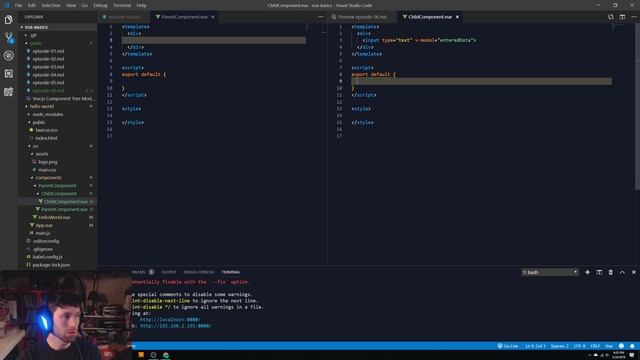640x360 pixels.
Task: Click the notifications bell in status bar
Action: point(632,346)
